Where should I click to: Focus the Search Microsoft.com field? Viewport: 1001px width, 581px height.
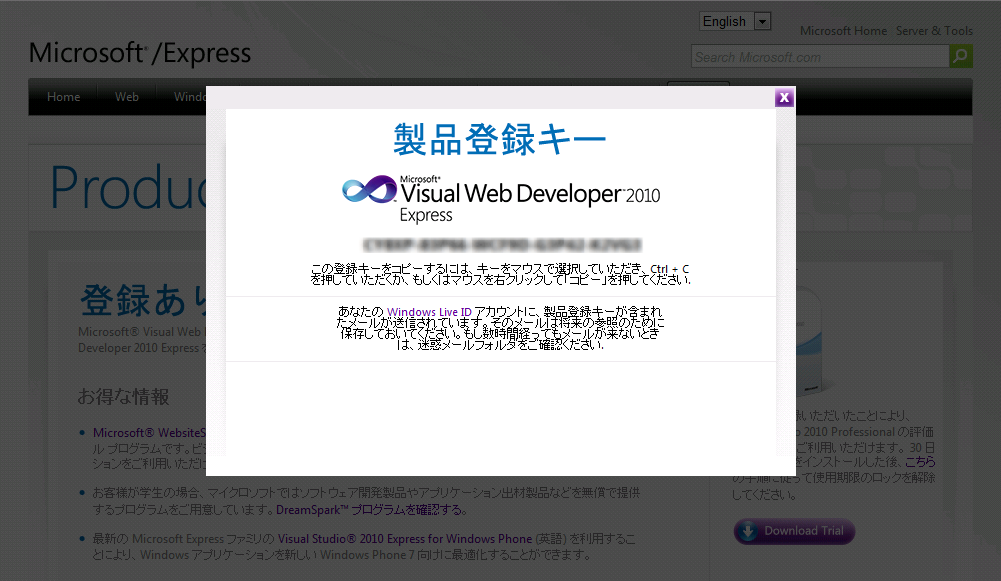pyautogui.click(x=820, y=57)
